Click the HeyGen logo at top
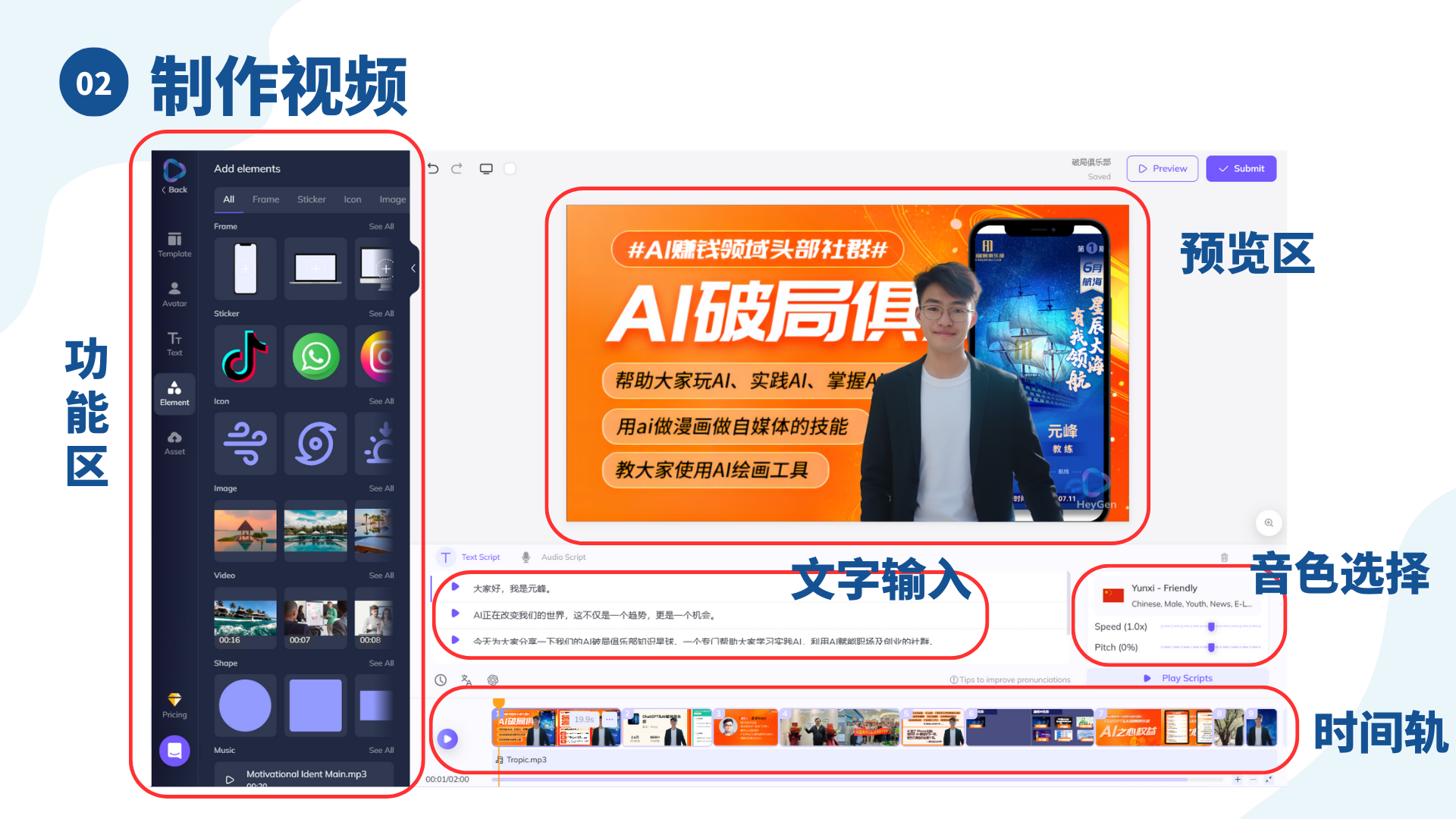1456x819 pixels. point(174,170)
